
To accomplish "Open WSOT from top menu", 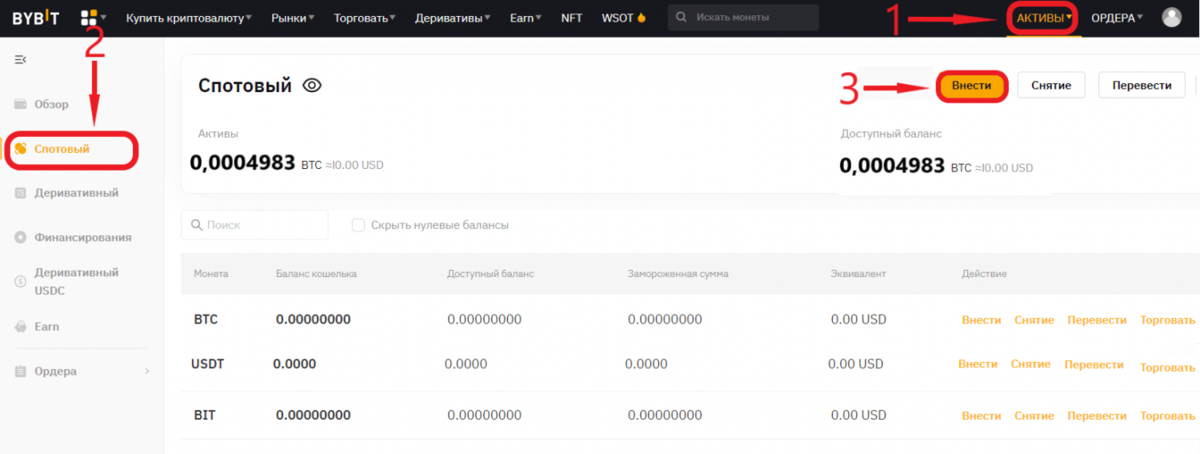I will pos(617,18).
